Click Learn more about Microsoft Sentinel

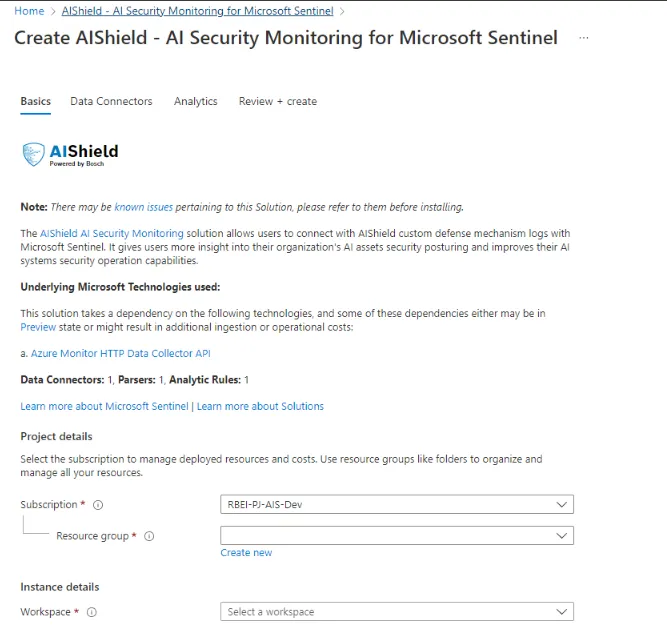[104, 406]
